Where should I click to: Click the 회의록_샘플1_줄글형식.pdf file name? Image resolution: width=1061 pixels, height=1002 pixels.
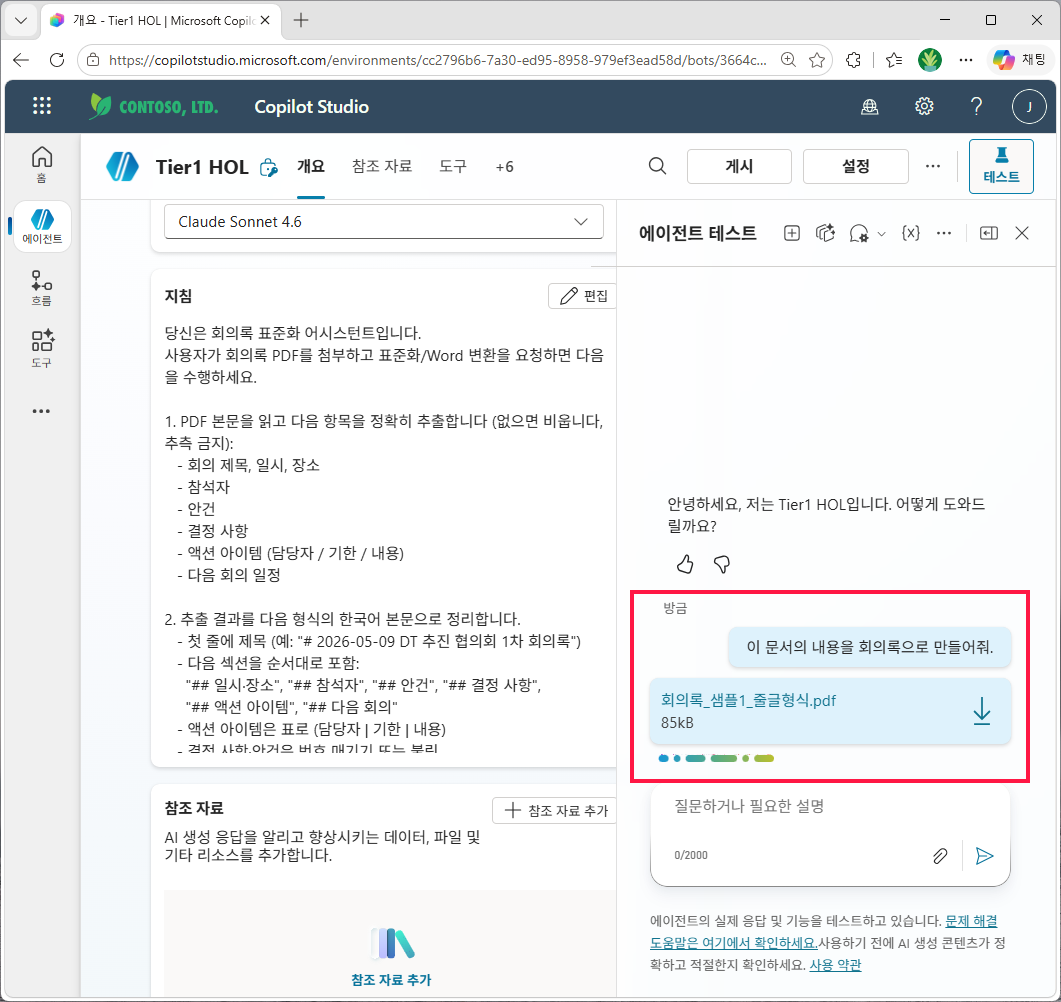(748, 700)
